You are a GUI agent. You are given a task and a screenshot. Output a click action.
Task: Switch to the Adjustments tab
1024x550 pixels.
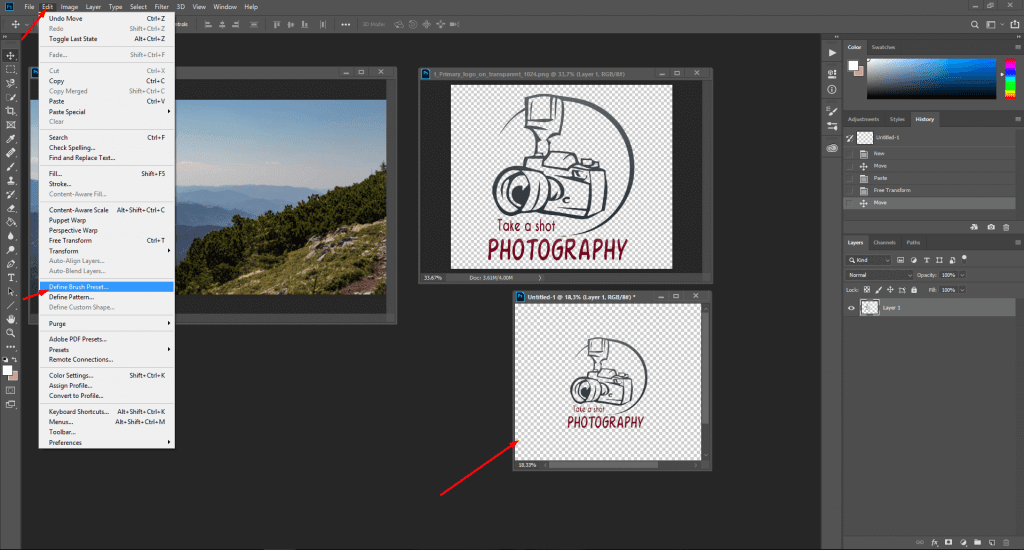(863, 119)
